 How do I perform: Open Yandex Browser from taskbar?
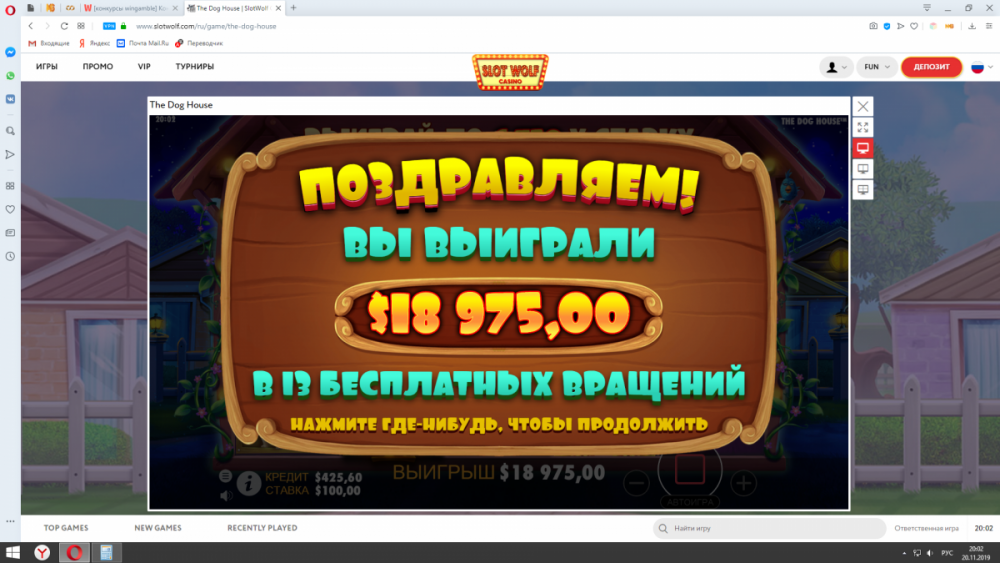42,552
